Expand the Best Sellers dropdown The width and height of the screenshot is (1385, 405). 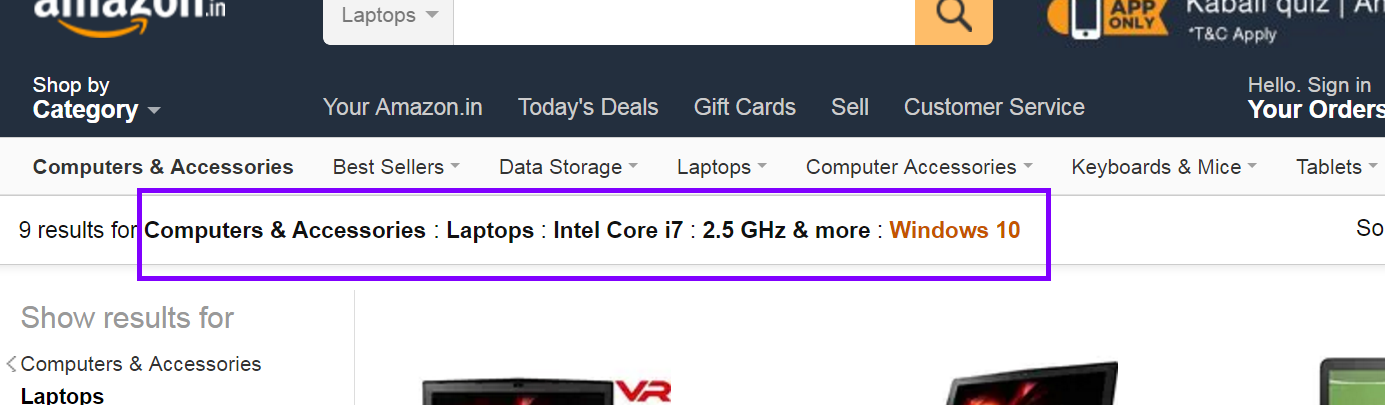click(x=396, y=167)
